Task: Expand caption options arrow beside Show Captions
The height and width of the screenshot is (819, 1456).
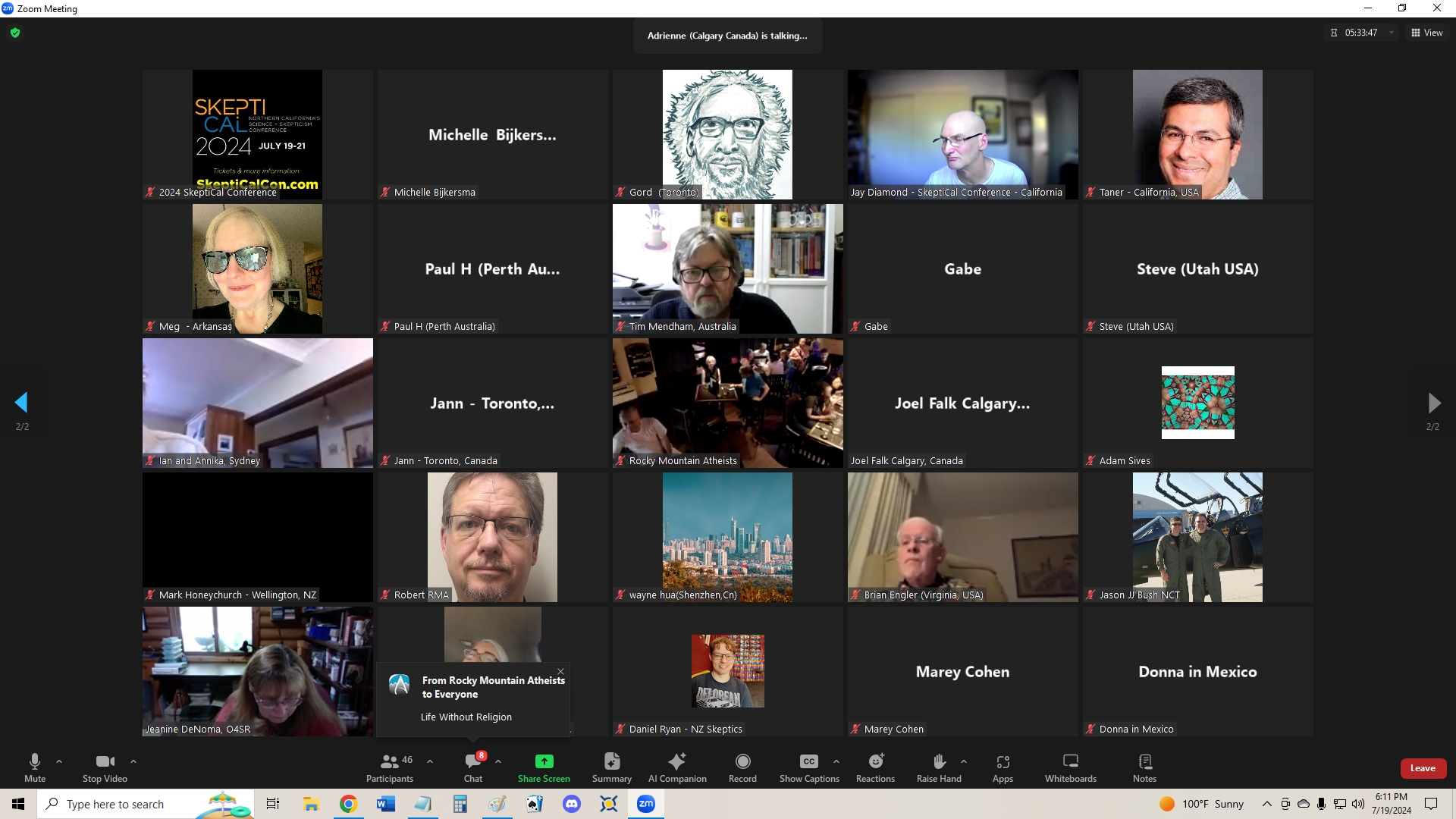Action: click(836, 761)
